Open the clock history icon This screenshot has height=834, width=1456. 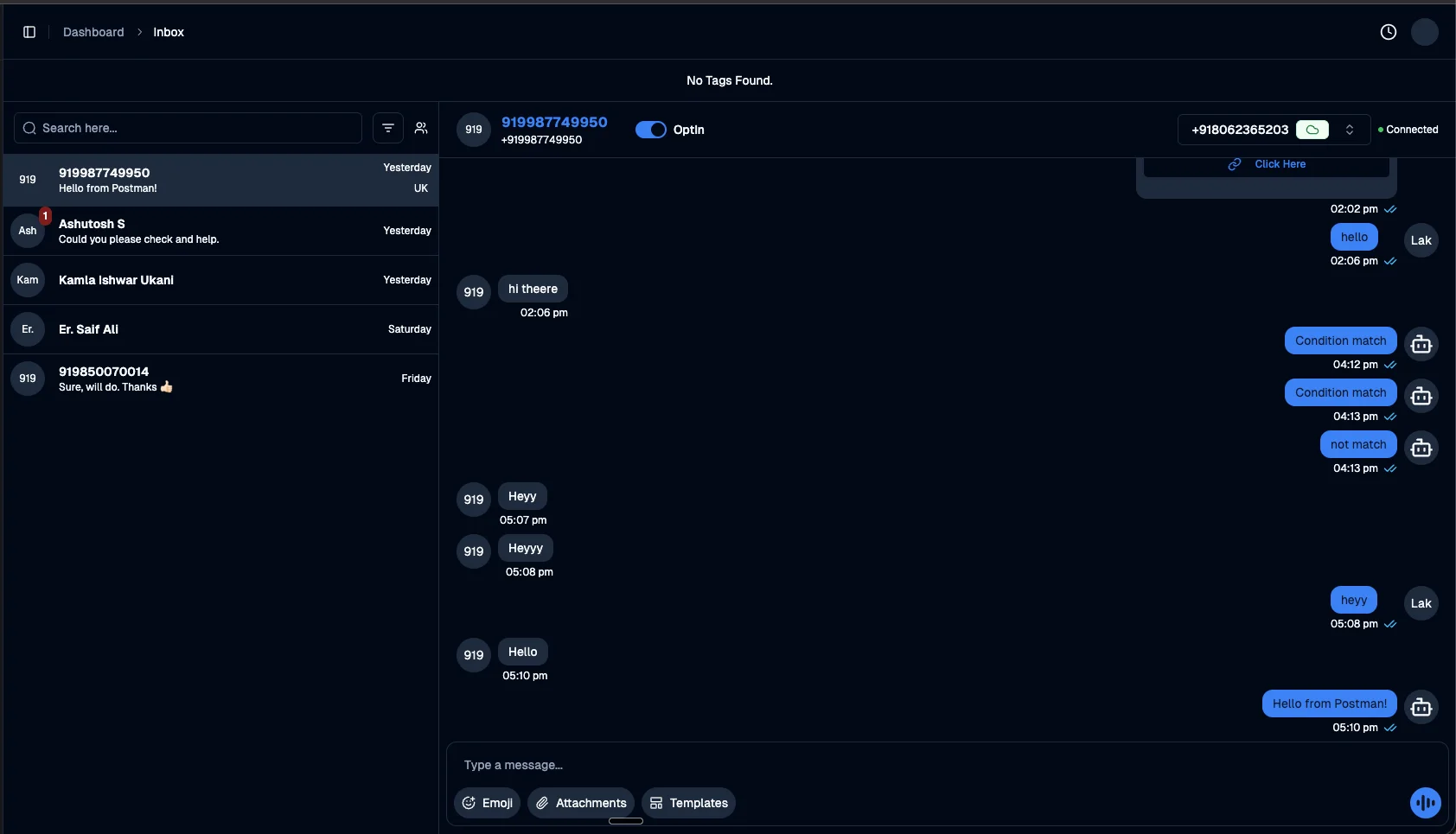coord(1389,32)
